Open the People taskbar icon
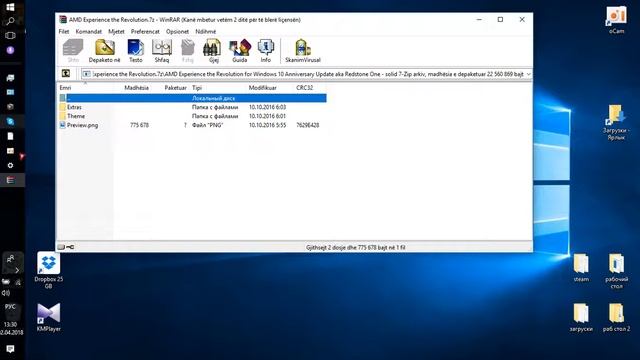The image size is (640, 360). [11, 258]
